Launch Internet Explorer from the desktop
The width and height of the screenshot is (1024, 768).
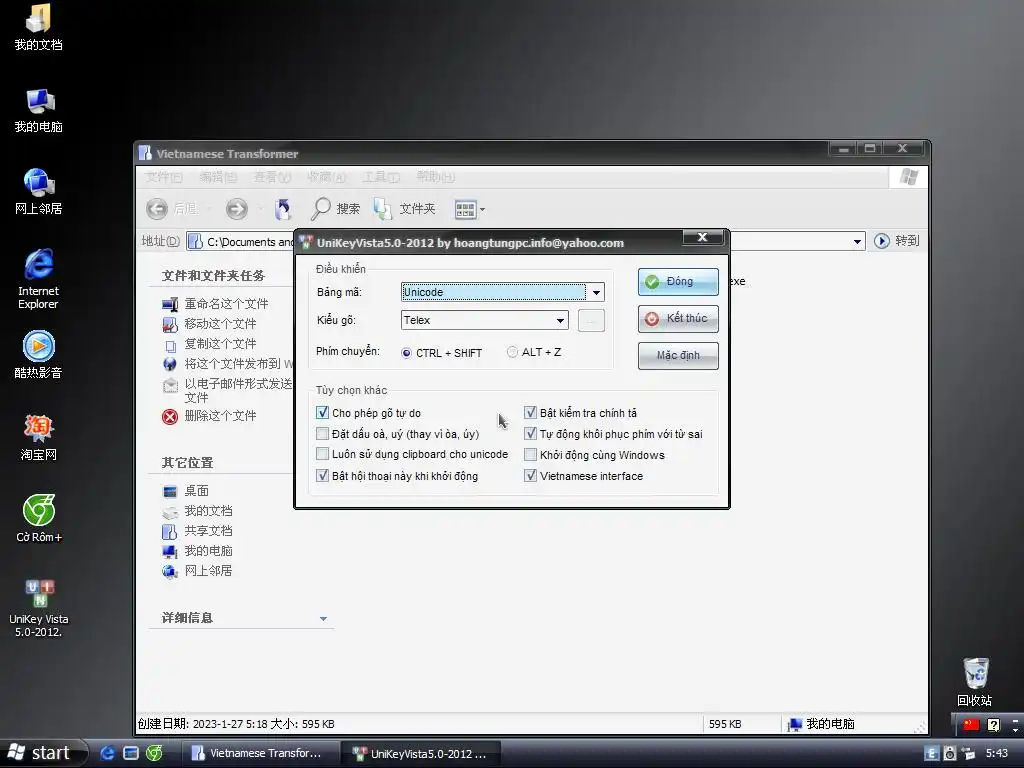coord(38,279)
